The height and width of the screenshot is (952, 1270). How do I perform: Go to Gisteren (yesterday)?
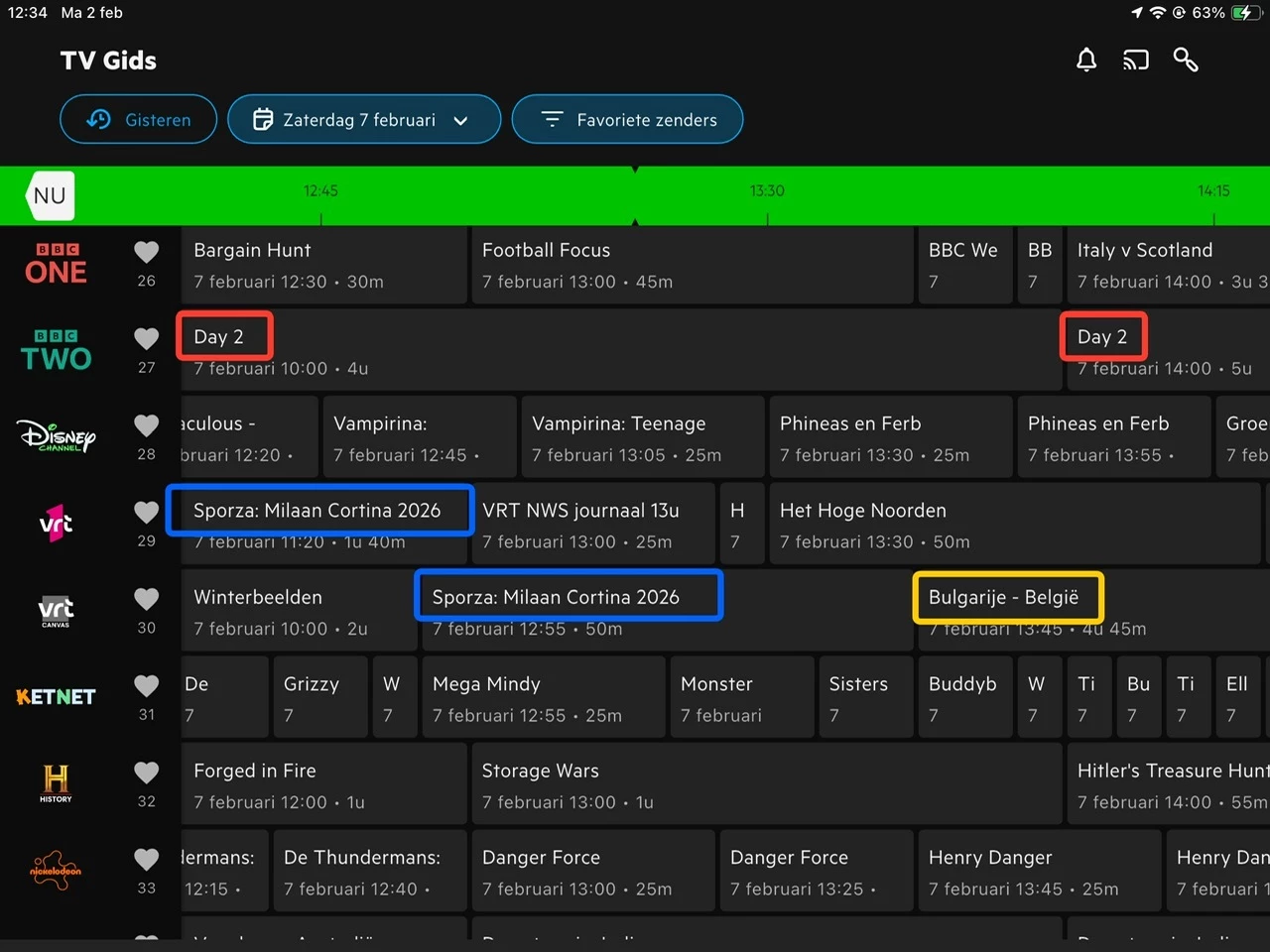coord(138,119)
